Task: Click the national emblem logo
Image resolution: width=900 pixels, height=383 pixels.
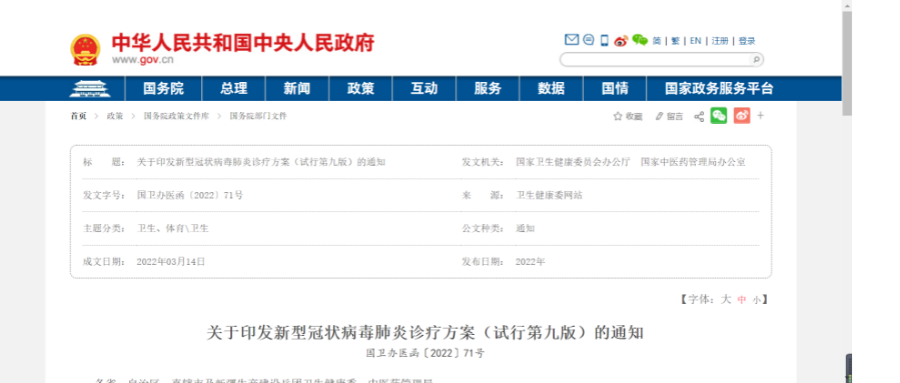Action: 85,50
